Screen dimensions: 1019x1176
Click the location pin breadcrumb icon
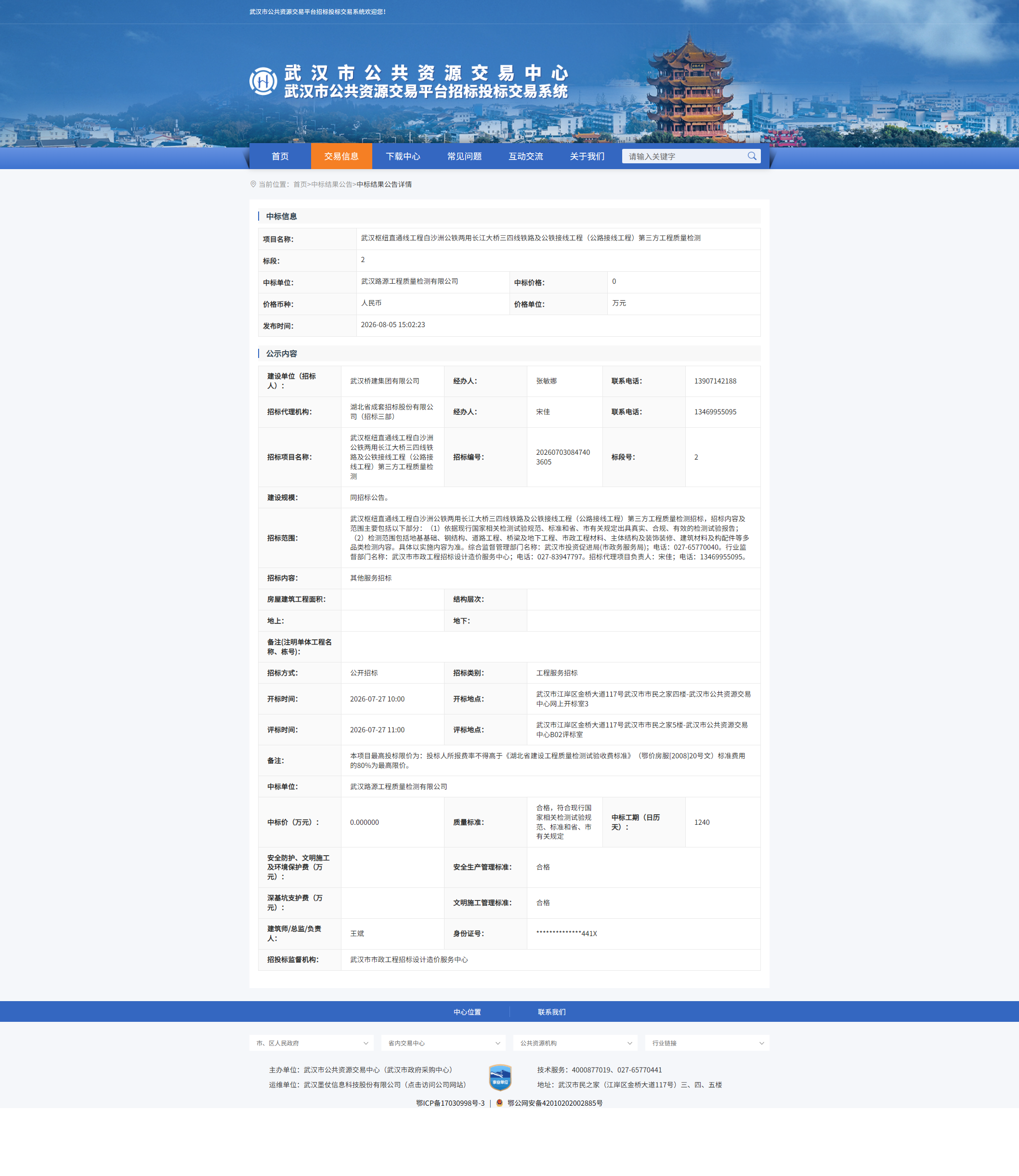(253, 184)
